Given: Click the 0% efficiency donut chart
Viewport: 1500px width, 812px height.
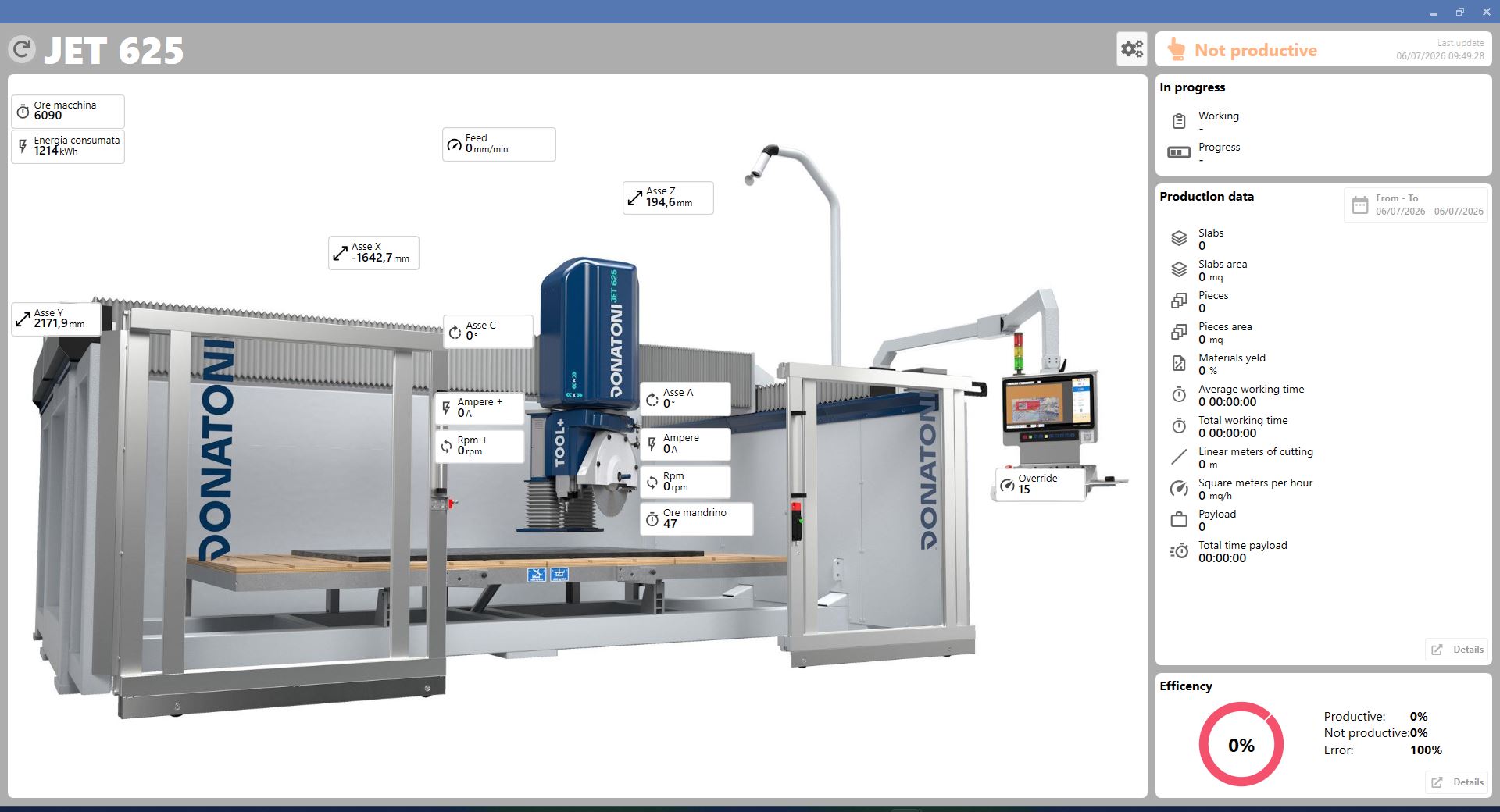Looking at the screenshot, I should 1241,744.
